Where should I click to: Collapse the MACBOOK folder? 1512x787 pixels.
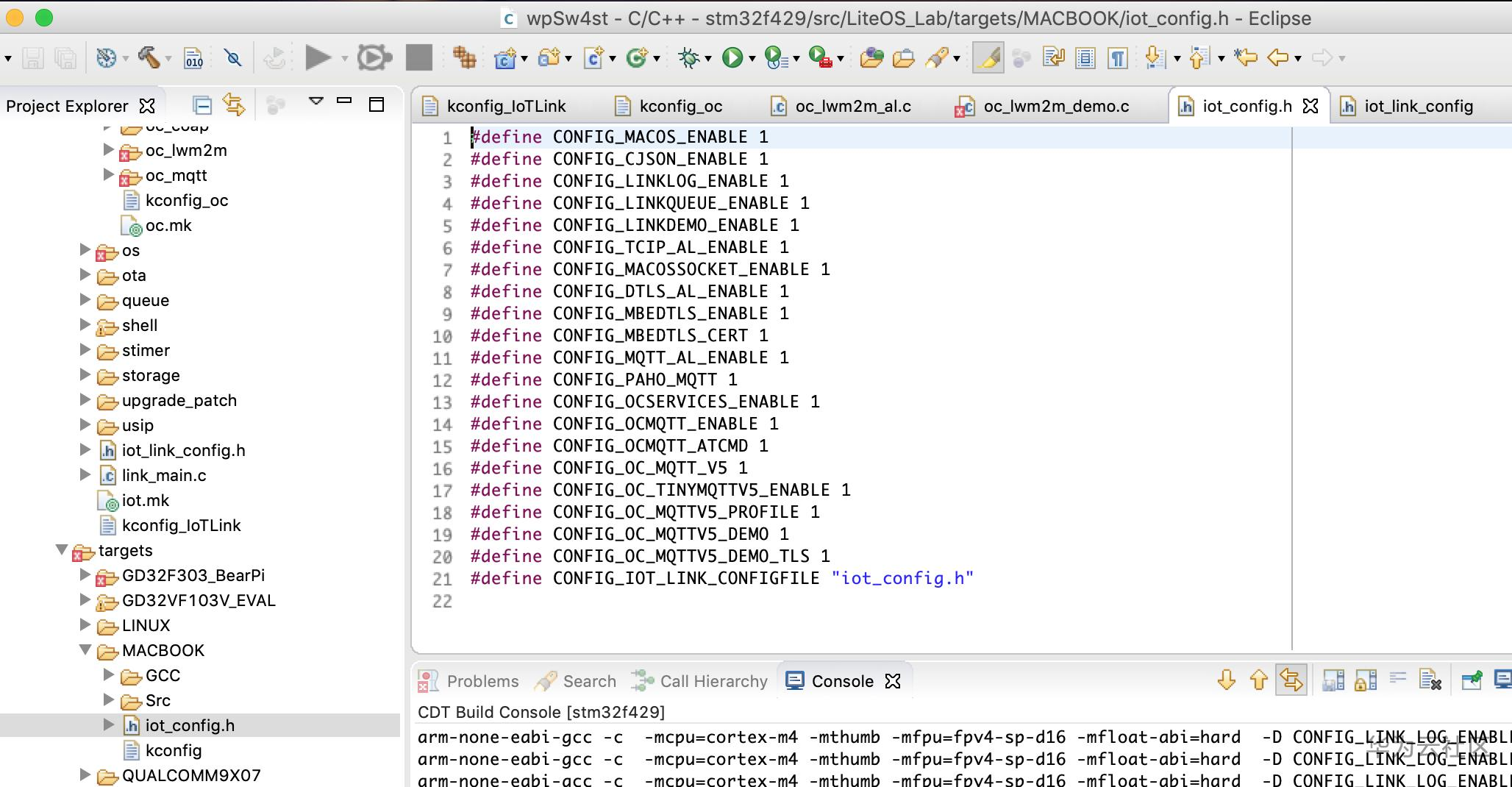pos(85,651)
